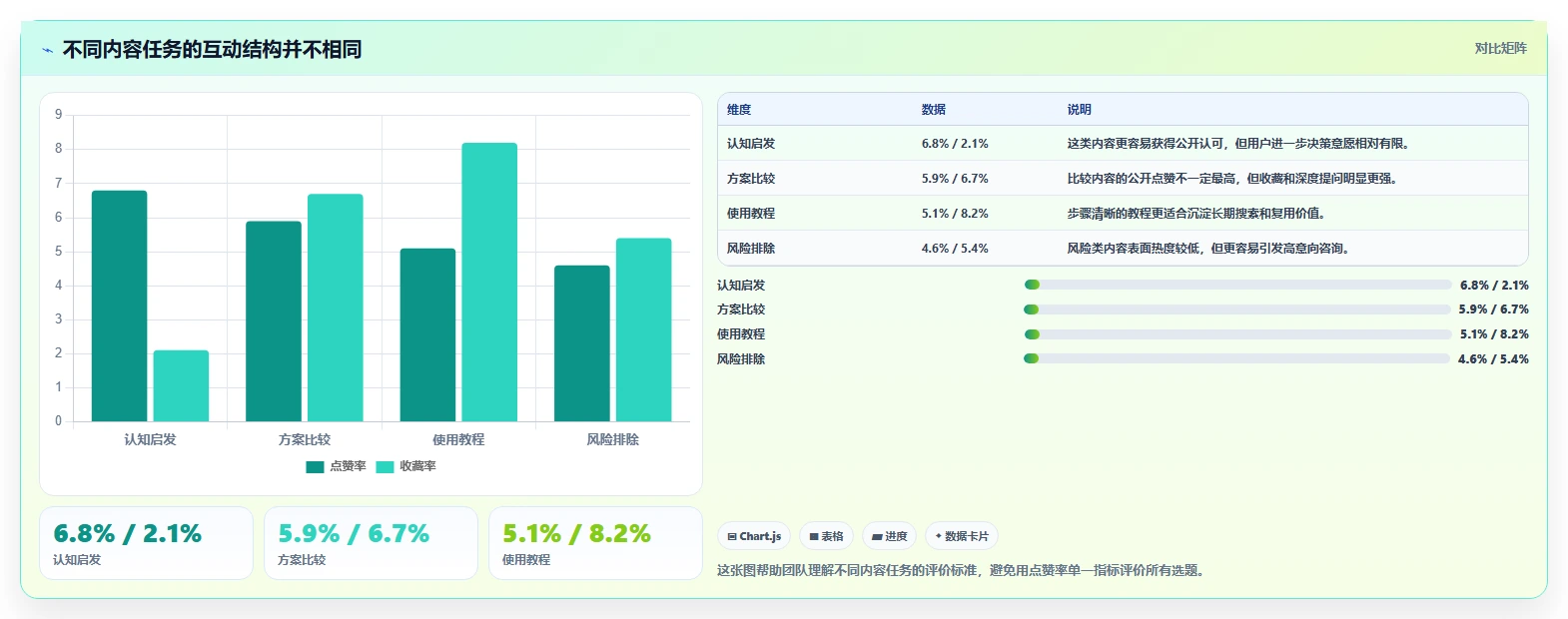Image resolution: width=1568 pixels, height=619 pixels.
Task: Click the 风险排除 label in progress list
Action: [x=741, y=359]
